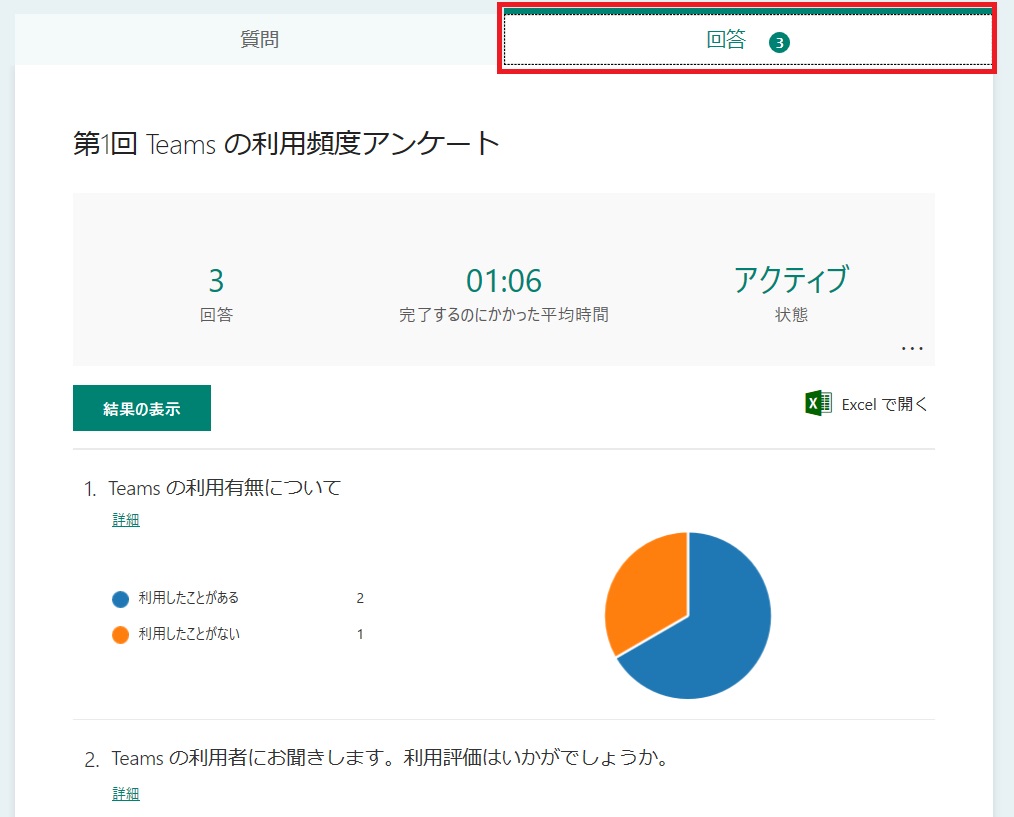The width and height of the screenshot is (1014, 817).
Task: Click the average time value 01:06
Action: (x=504, y=281)
